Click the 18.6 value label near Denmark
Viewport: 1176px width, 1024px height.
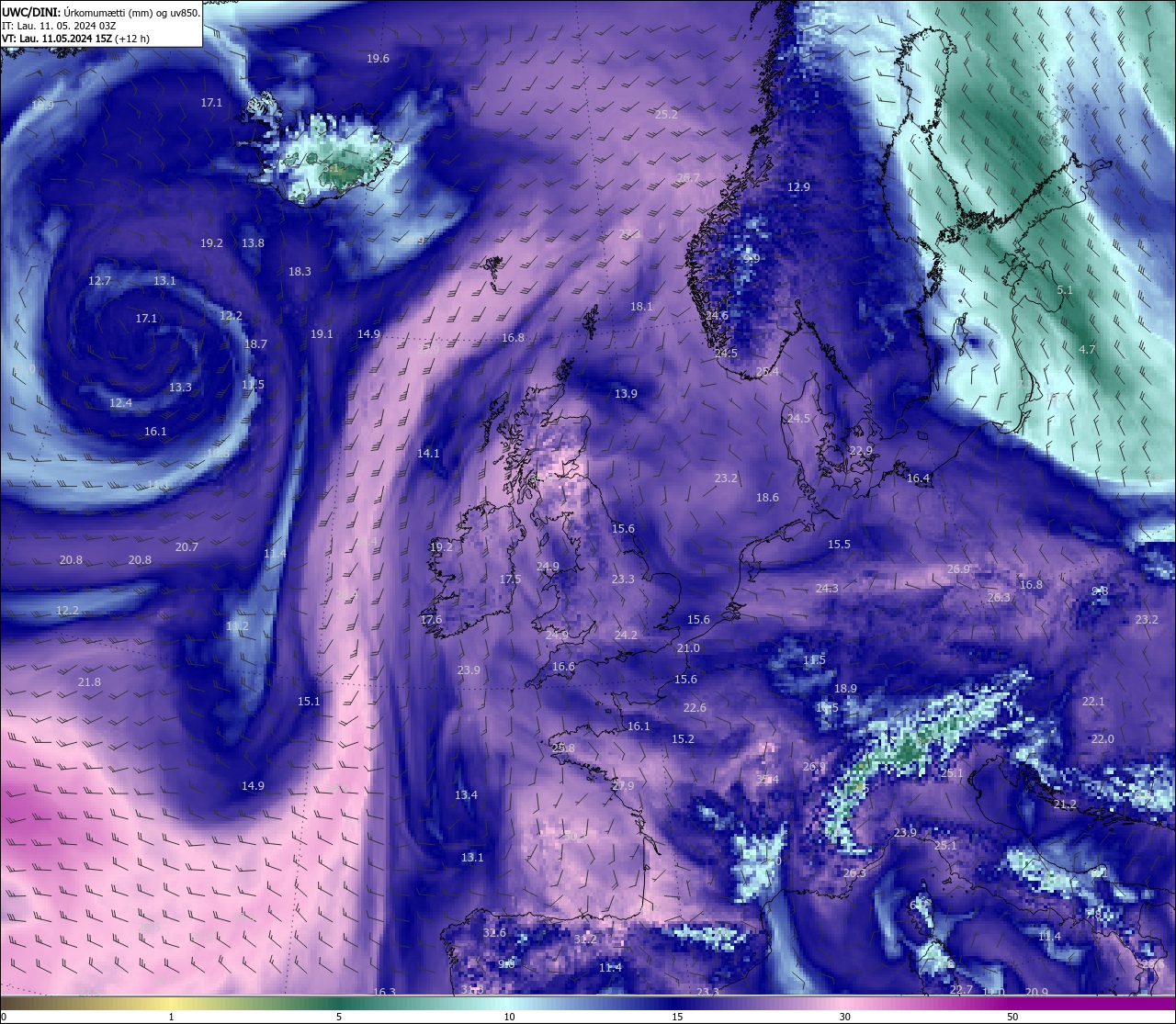(x=767, y=498)
